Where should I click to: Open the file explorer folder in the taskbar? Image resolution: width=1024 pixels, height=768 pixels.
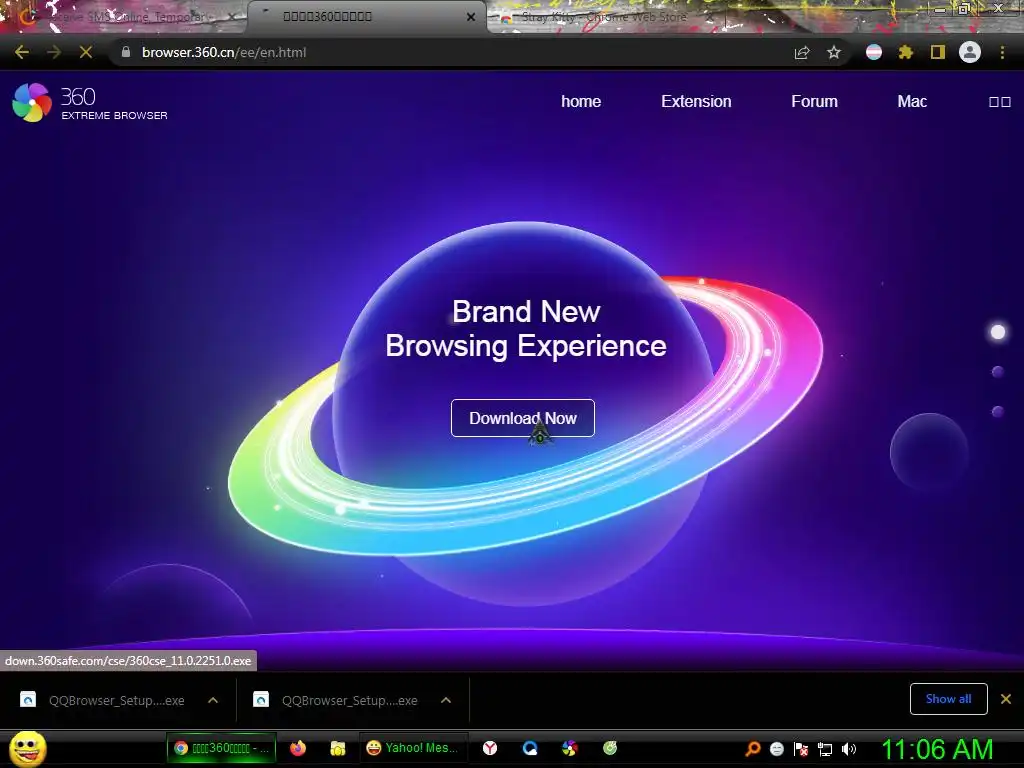pos(338,748)
